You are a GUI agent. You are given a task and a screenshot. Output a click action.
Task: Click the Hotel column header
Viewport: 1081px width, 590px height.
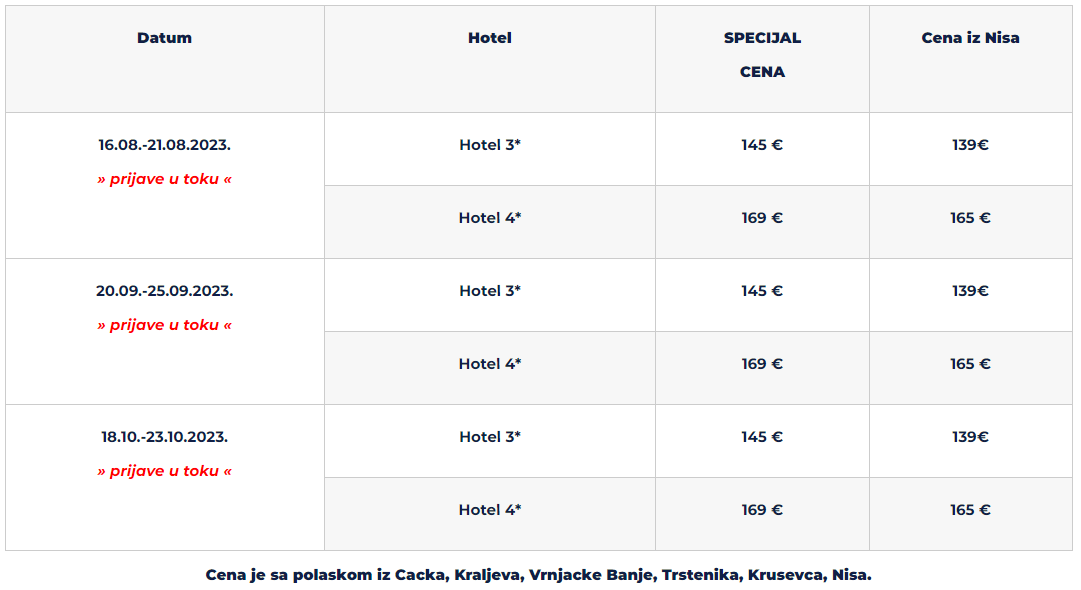(489, 38)
